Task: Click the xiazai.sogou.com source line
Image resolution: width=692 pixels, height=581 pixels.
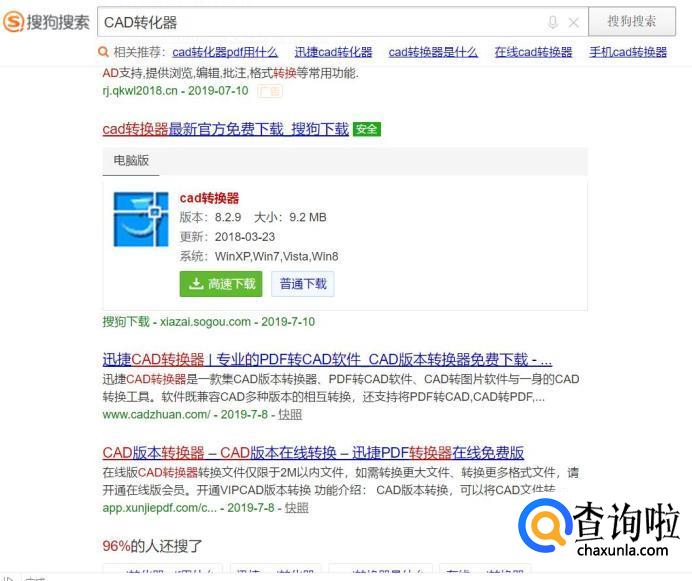Action: click(x=208, y=321)
